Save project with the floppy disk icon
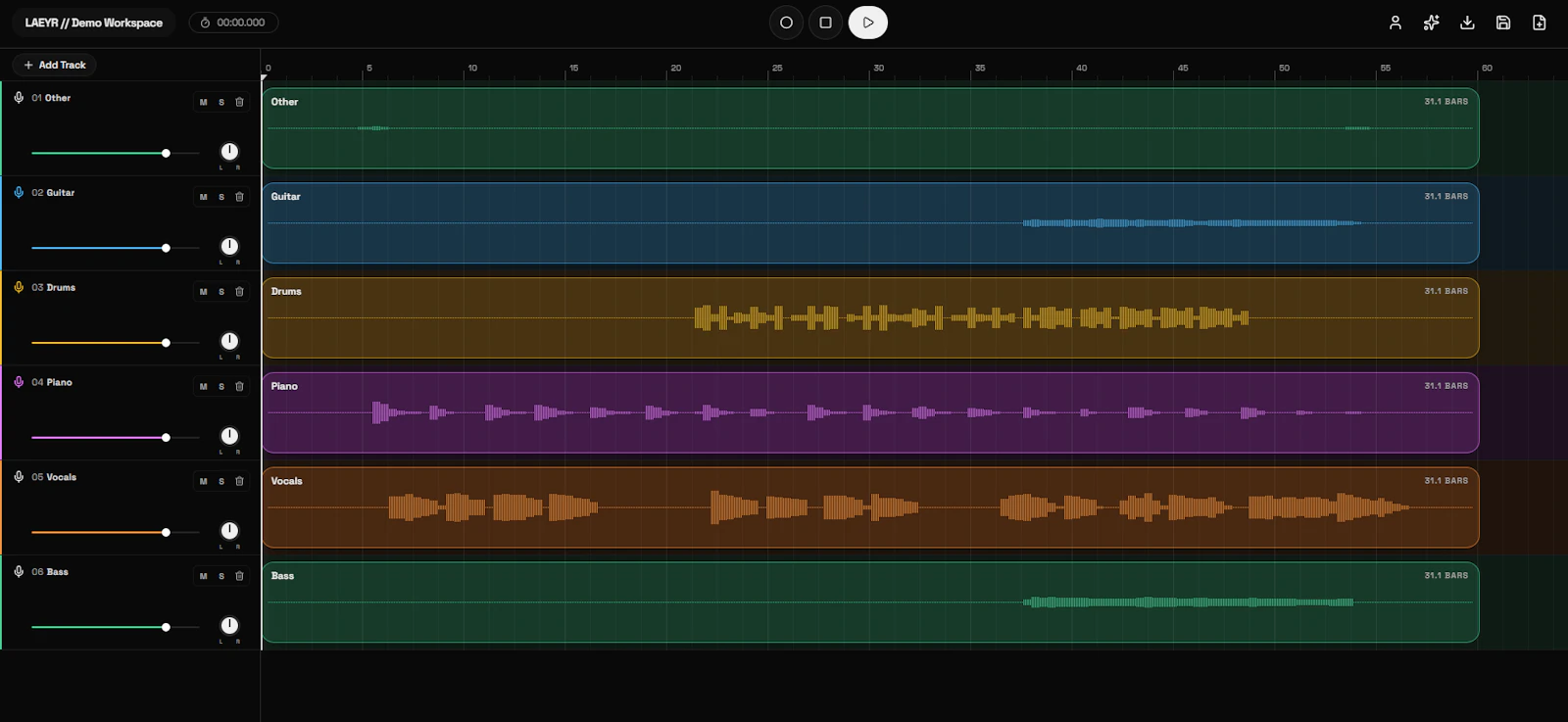1568x722 pixels. (1503, 23)
